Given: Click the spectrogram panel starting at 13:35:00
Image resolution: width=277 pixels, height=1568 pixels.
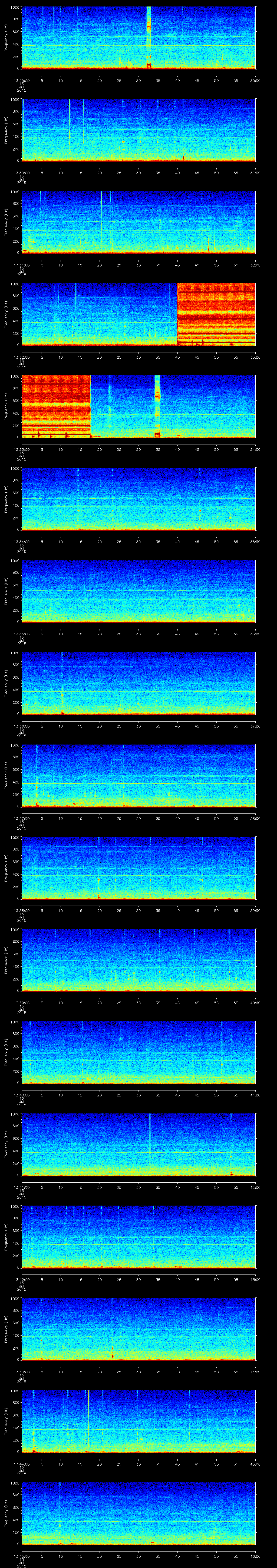Looking at the screenshot, I should click(x=138, y=591).
